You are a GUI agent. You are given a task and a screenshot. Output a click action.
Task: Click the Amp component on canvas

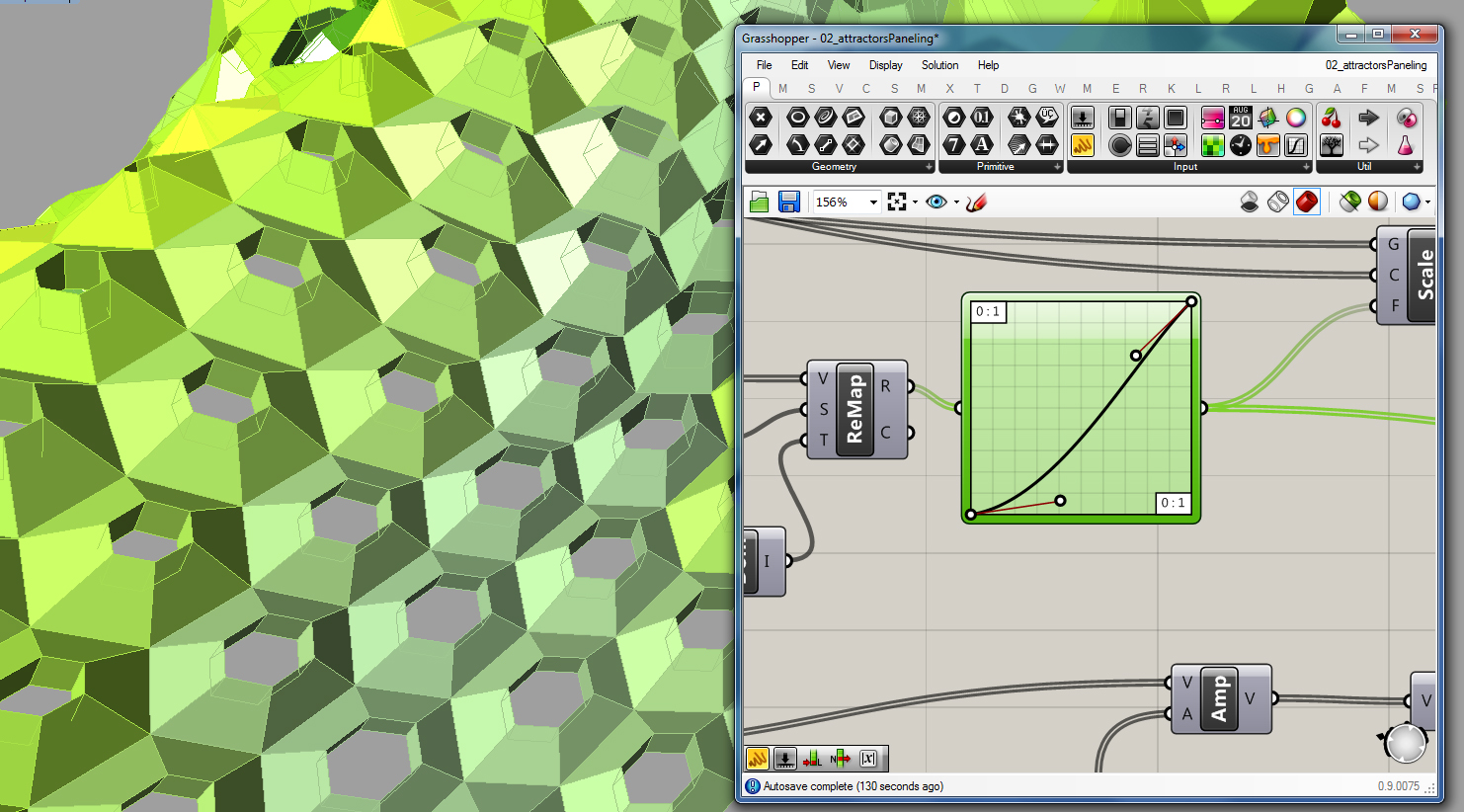(x=1219, y=698)
